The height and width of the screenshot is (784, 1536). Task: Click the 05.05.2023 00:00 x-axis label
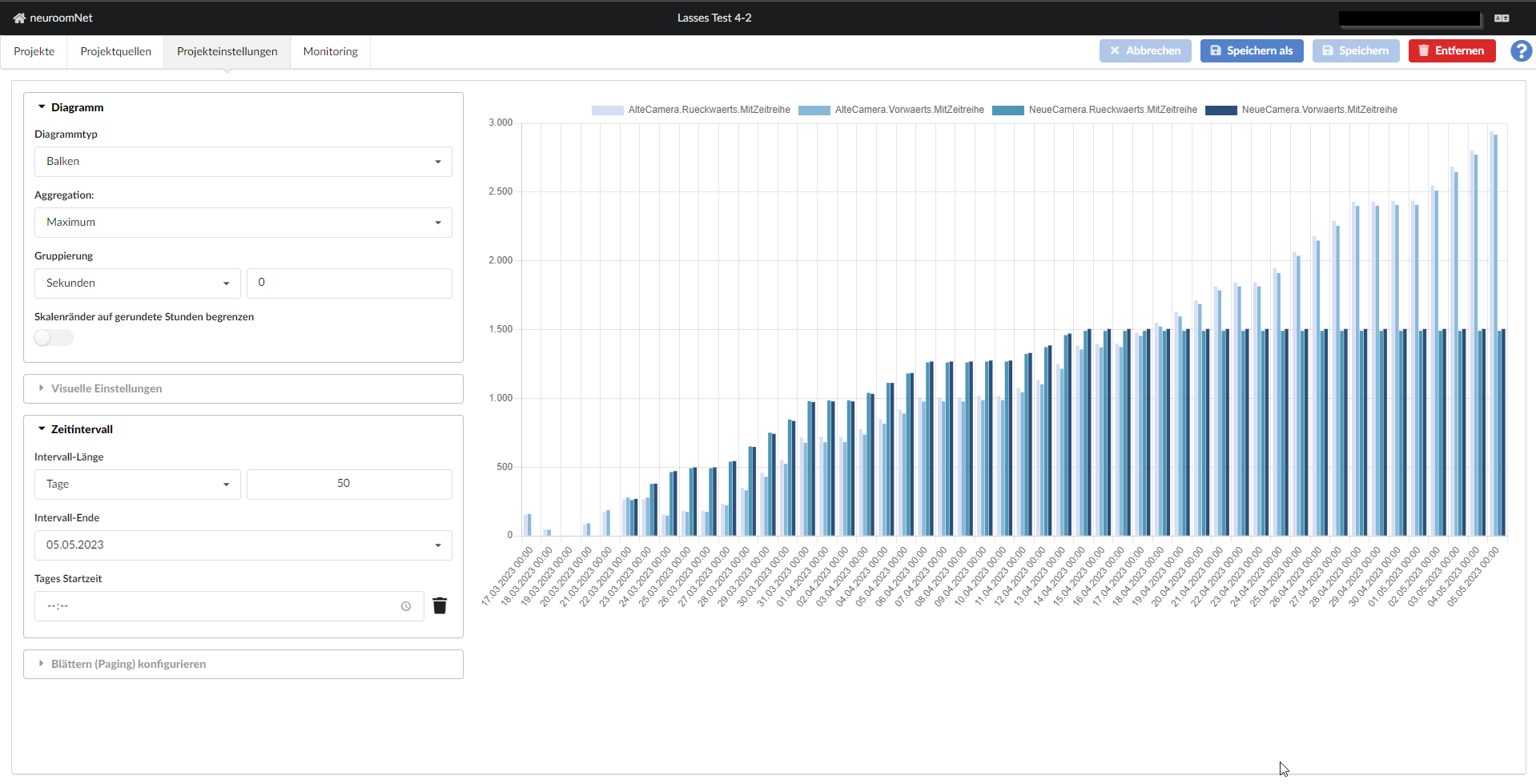(1473, 577)
